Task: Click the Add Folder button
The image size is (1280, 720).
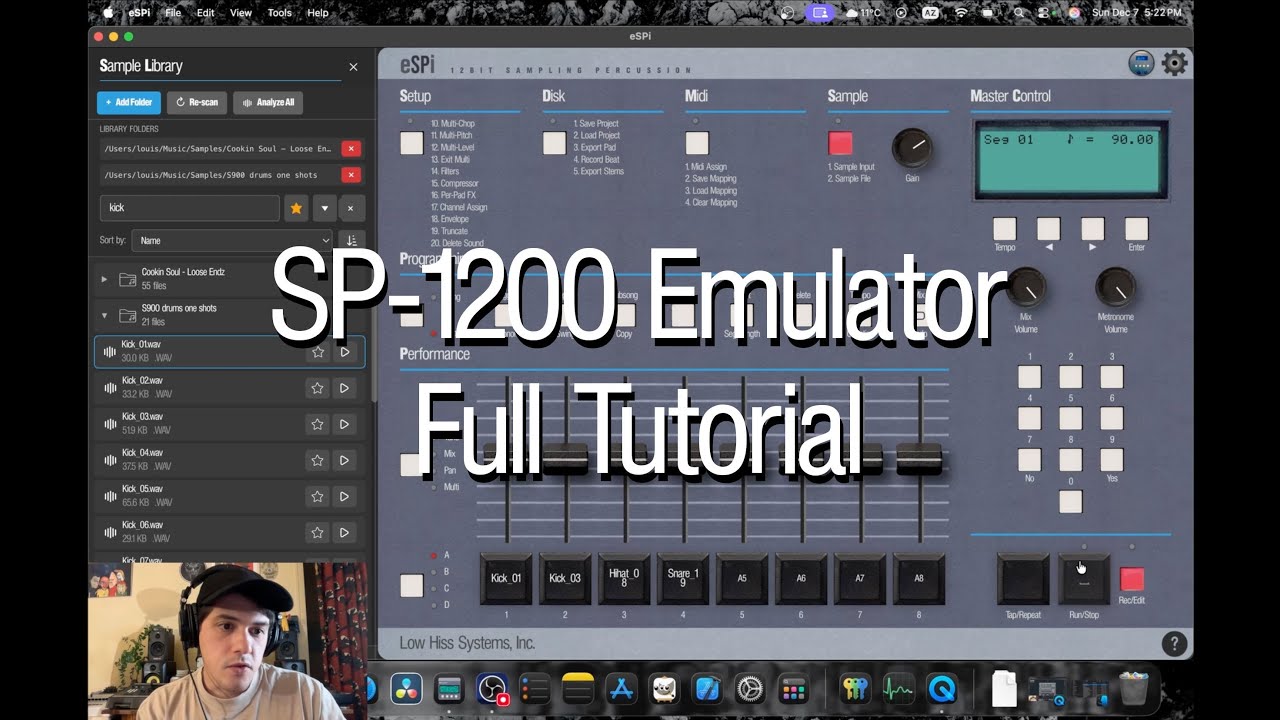Action: (x=129, y=102)
